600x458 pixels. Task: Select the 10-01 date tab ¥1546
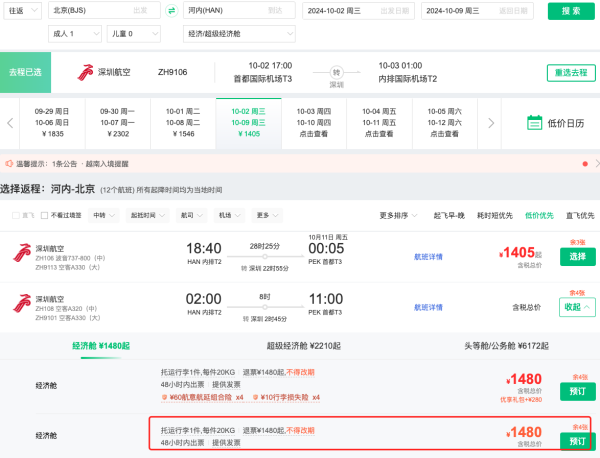pyautogui.click(x=183, y=123)
